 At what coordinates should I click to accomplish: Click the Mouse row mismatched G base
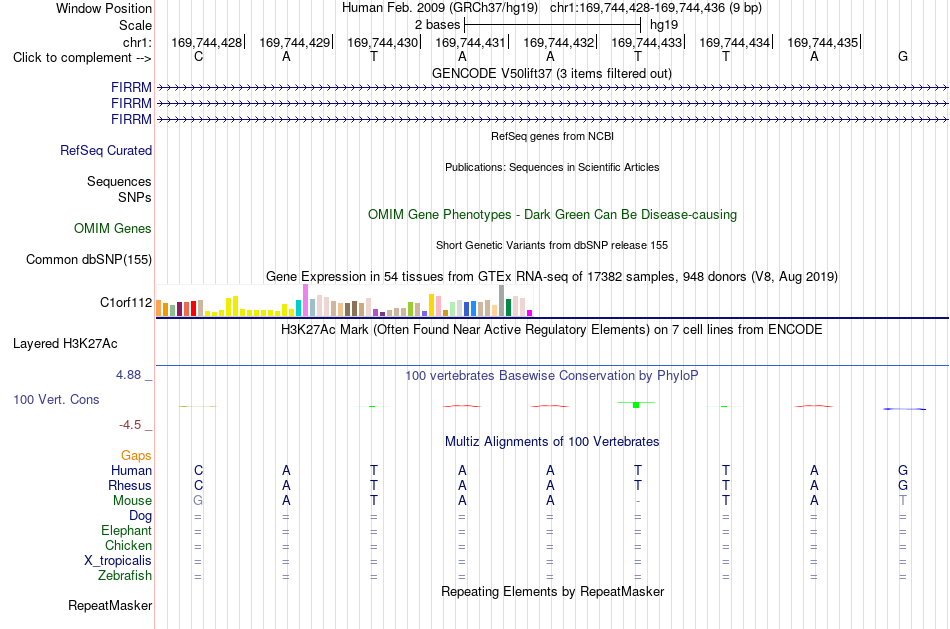[x=198, y=501]
